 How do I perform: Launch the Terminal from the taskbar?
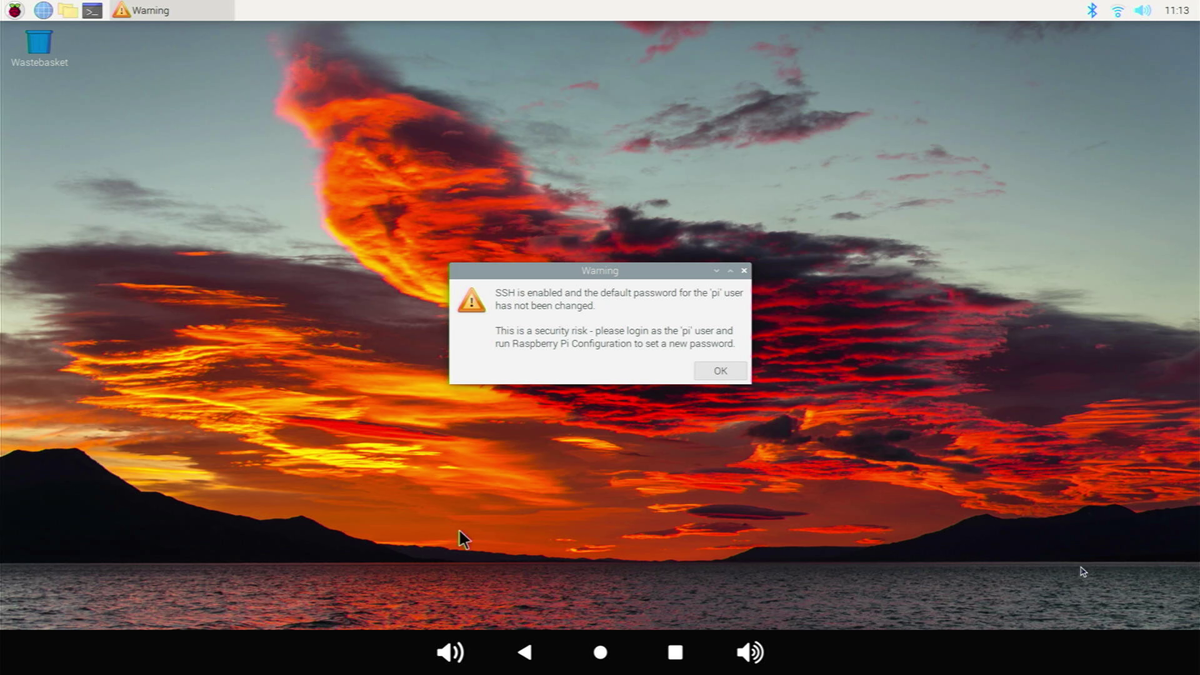(92, 10)
